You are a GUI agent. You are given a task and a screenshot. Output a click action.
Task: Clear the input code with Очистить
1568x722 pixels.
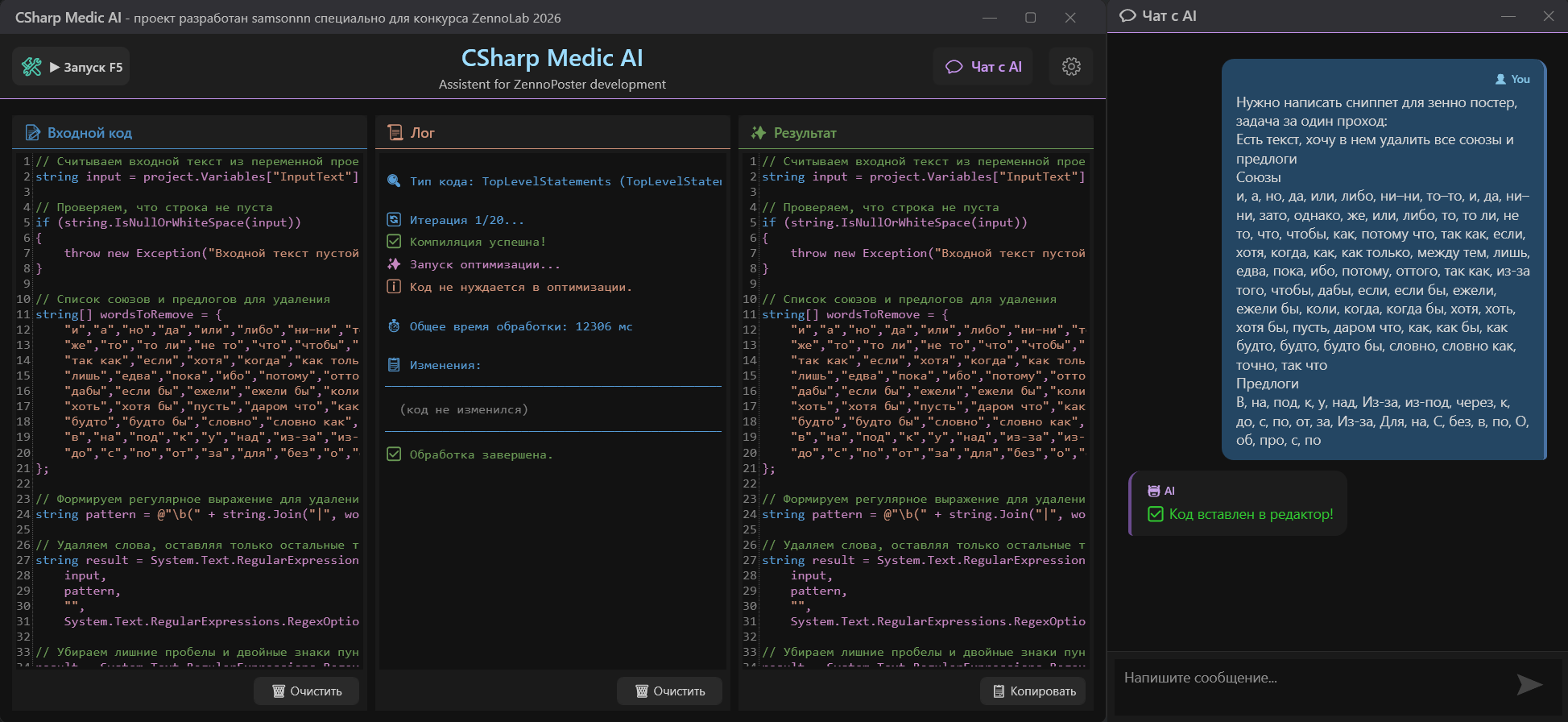[x=307, y=691]
